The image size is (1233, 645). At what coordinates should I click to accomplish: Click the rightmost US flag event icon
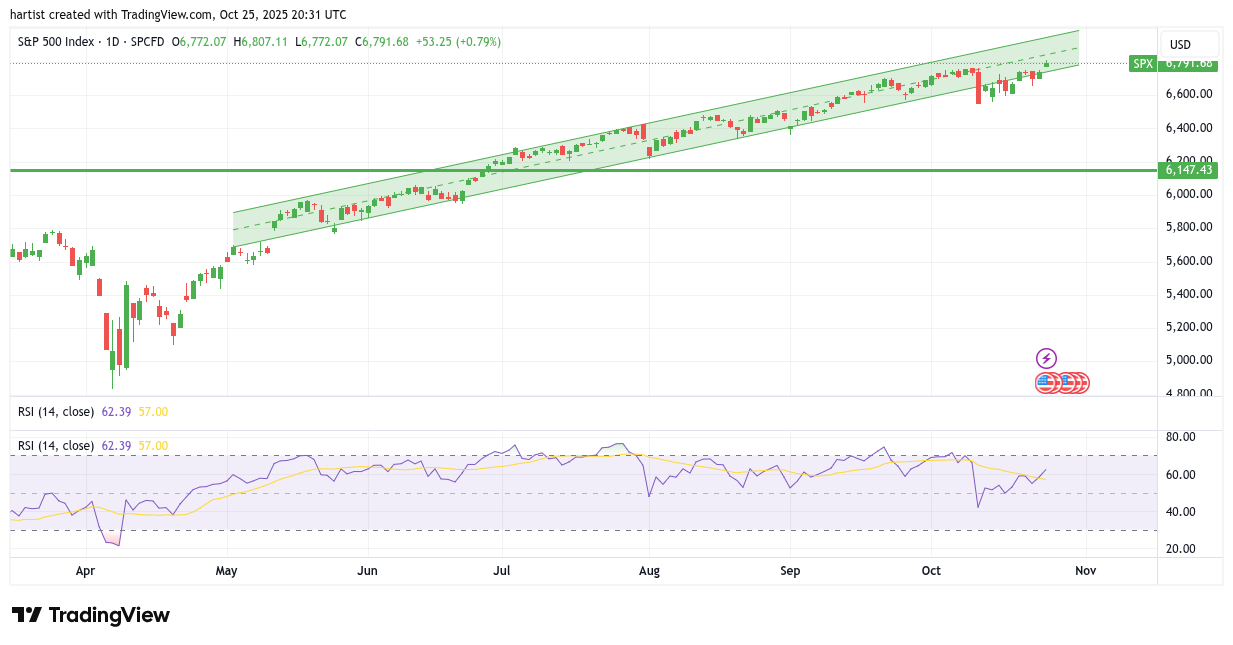[x=1079, y=382]
